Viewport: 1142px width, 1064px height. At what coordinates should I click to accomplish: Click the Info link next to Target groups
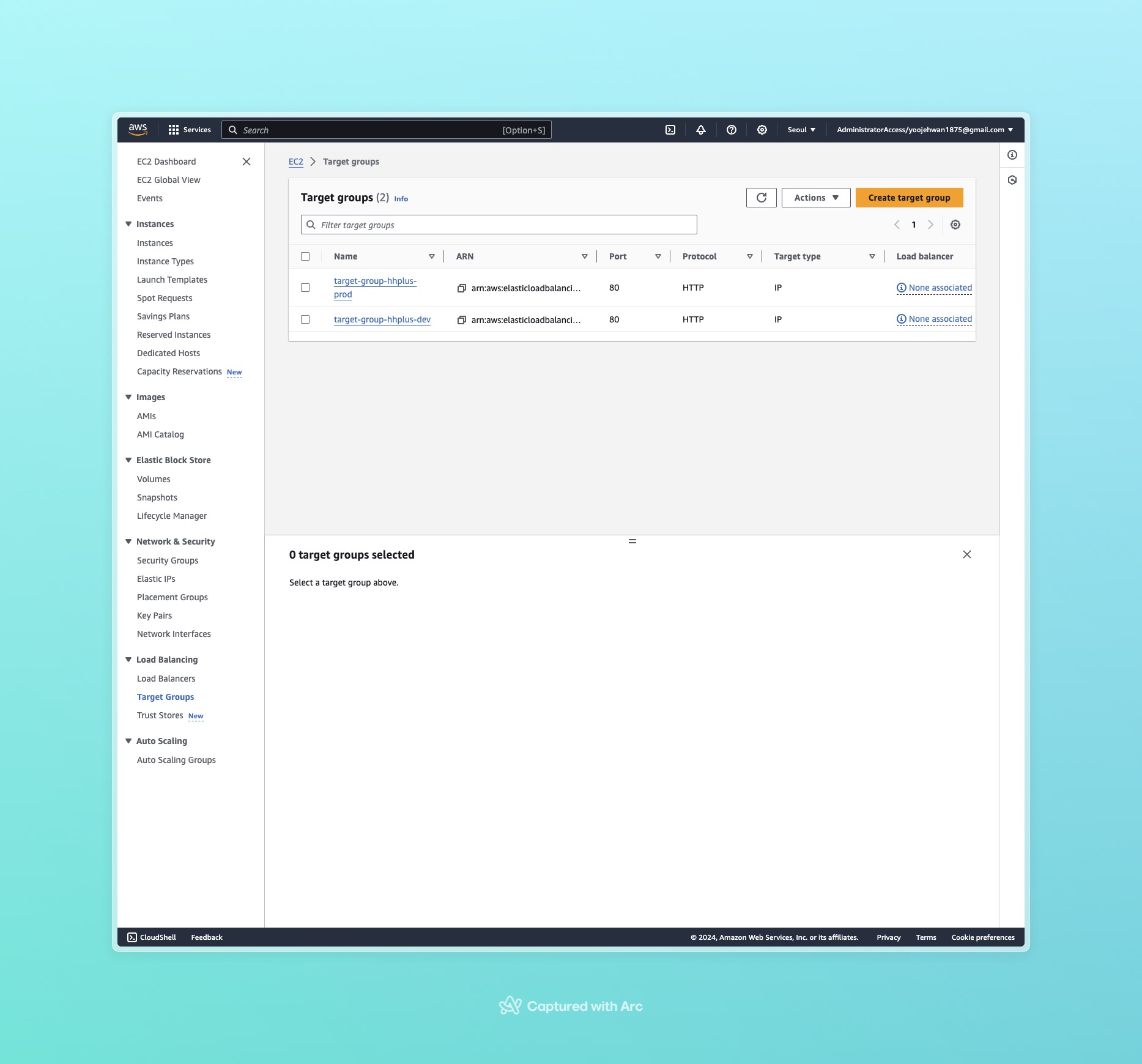(401, 199)
